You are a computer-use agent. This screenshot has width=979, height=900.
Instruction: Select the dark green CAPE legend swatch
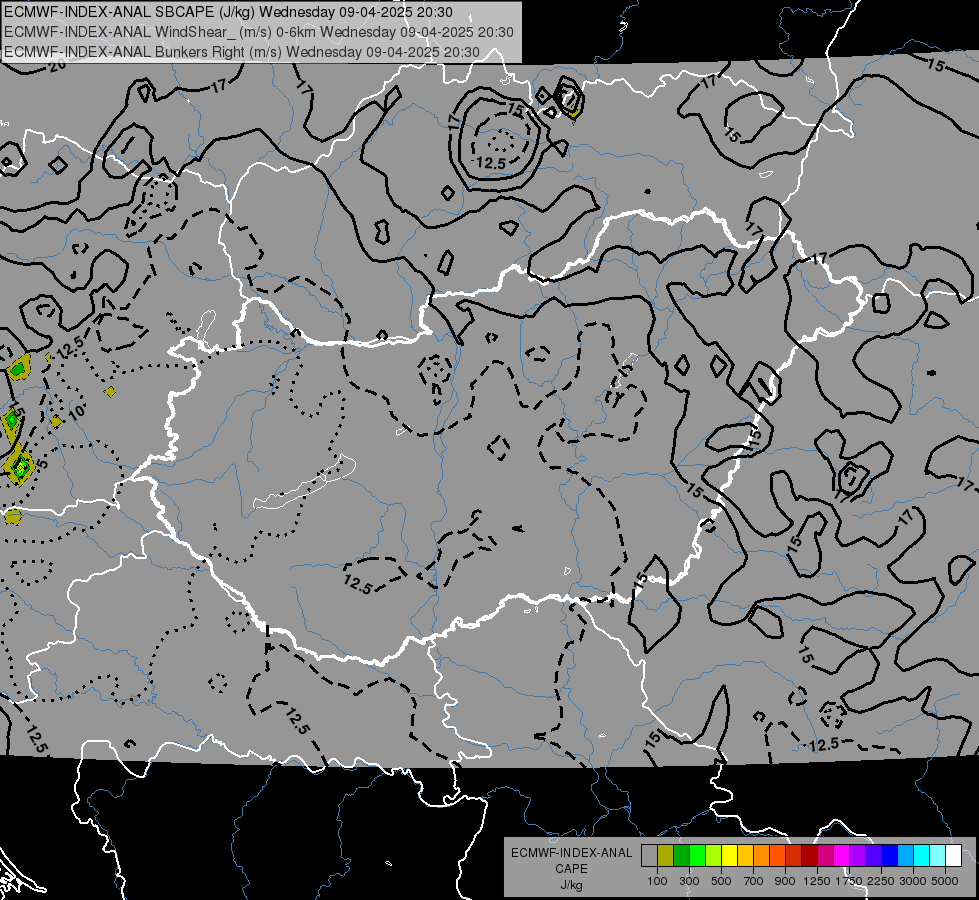click(x=681, y=855)
